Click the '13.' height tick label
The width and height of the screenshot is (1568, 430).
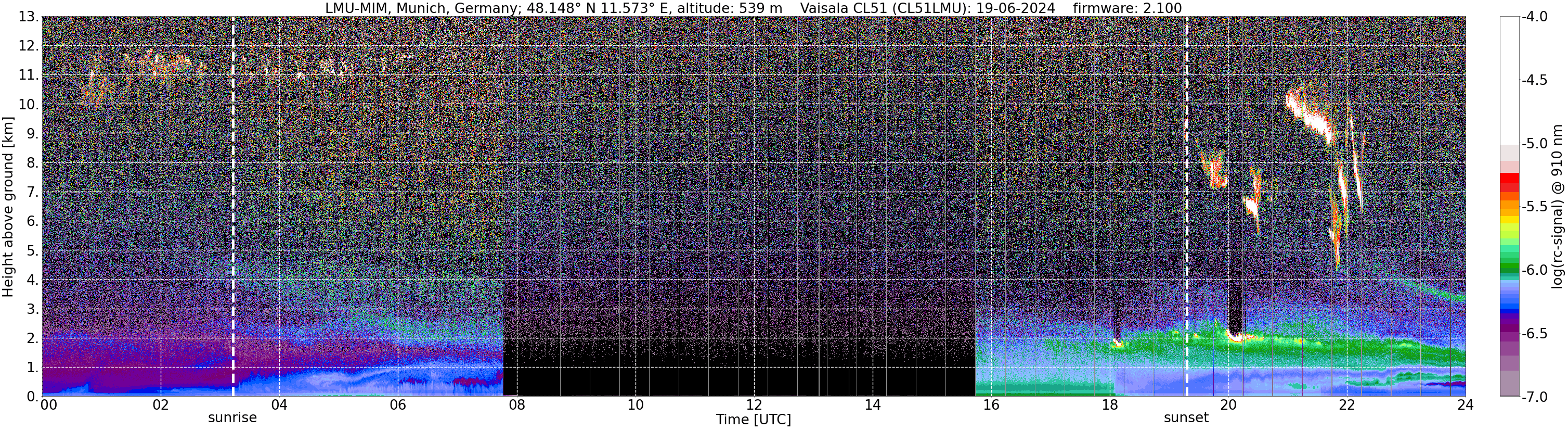tap(28, 17)
